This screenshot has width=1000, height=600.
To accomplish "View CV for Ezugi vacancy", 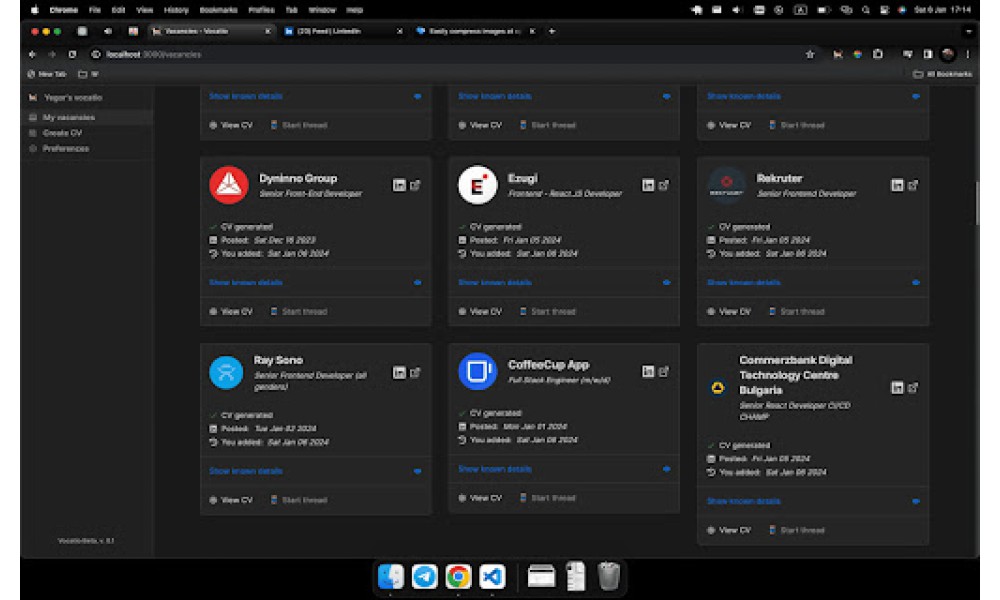I will pos(480,312).
